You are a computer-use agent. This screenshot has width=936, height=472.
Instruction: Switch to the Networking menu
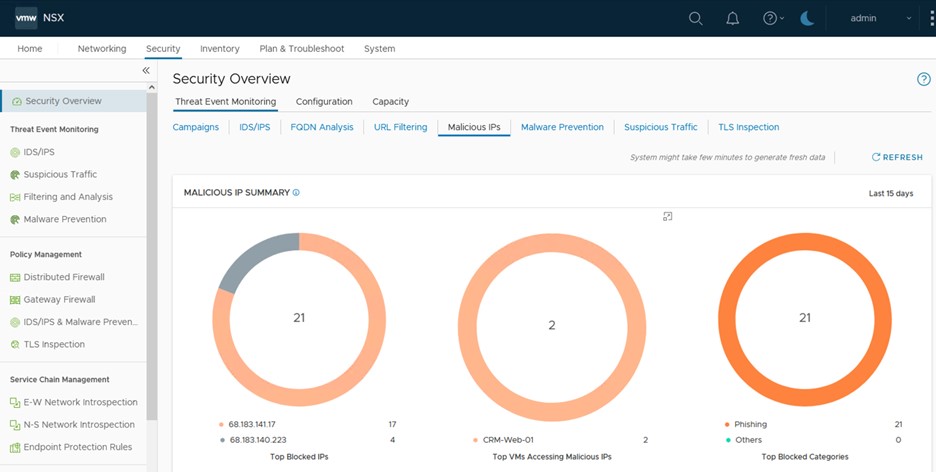(x=102, y=48)
